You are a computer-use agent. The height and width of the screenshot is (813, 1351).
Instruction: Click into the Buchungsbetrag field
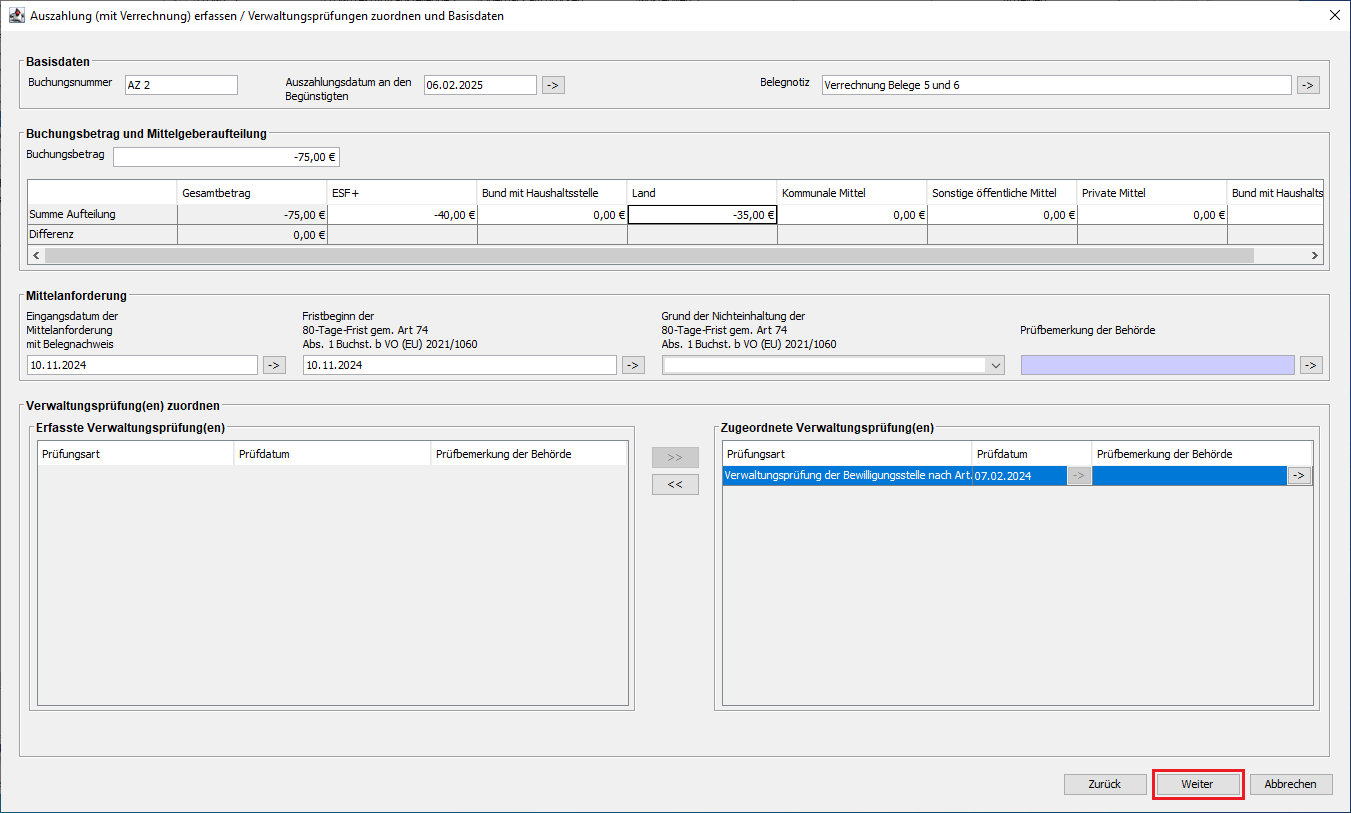click(227, 157)
